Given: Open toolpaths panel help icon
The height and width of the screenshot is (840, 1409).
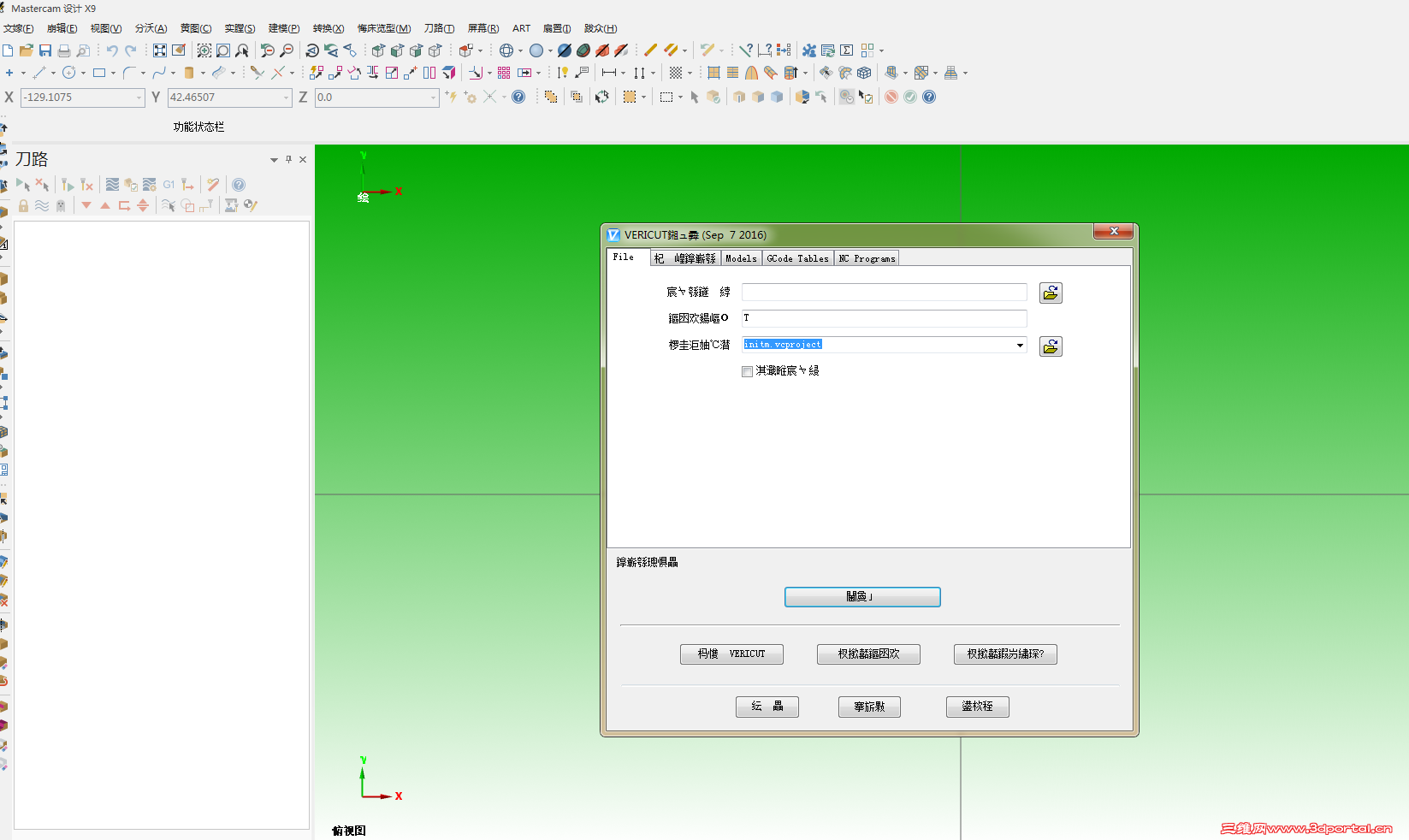Looking at the screenshot, I should pos(239,184).
